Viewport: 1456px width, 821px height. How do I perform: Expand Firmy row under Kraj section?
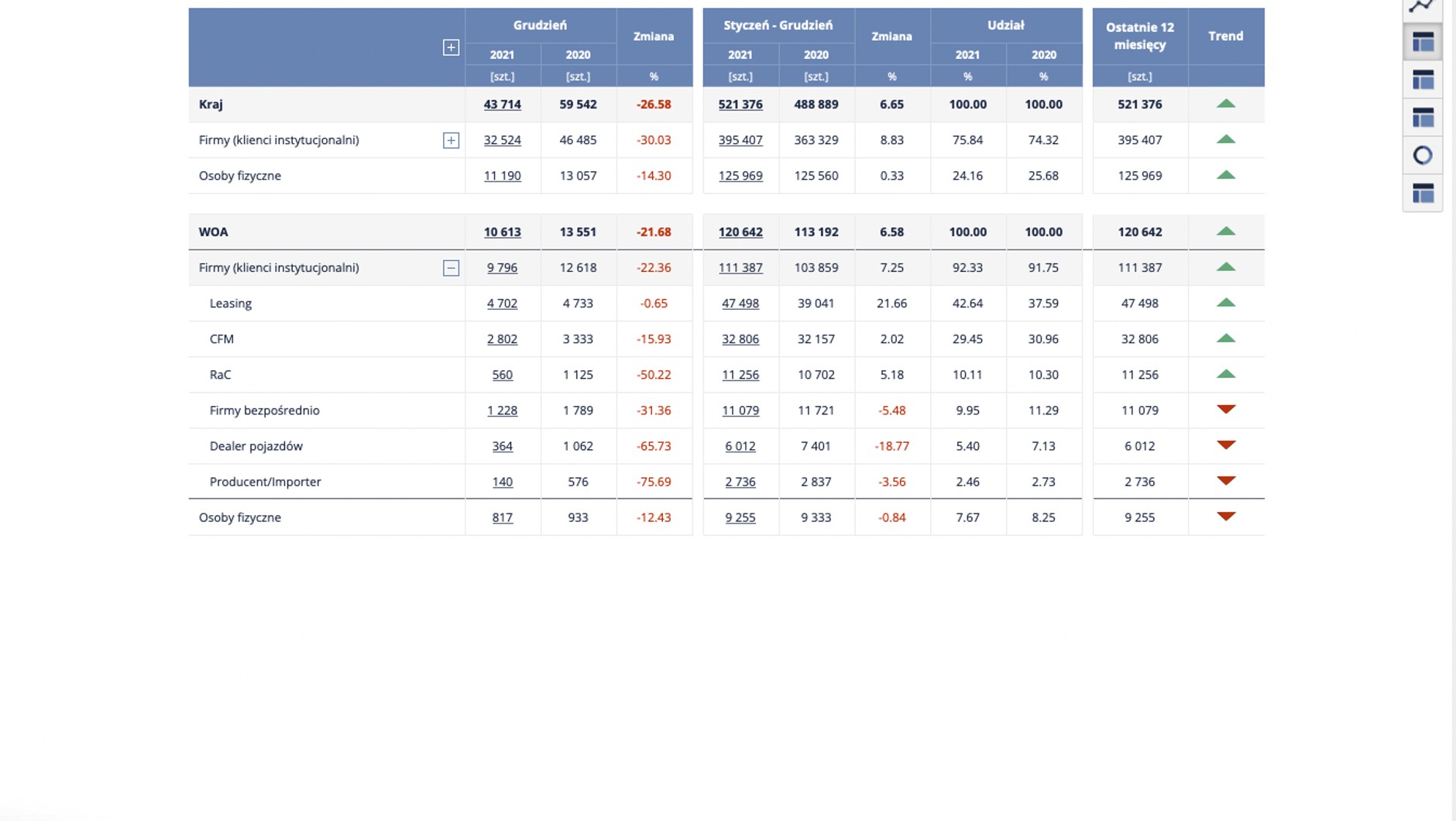pyautogui.click(x=451, y=140)
